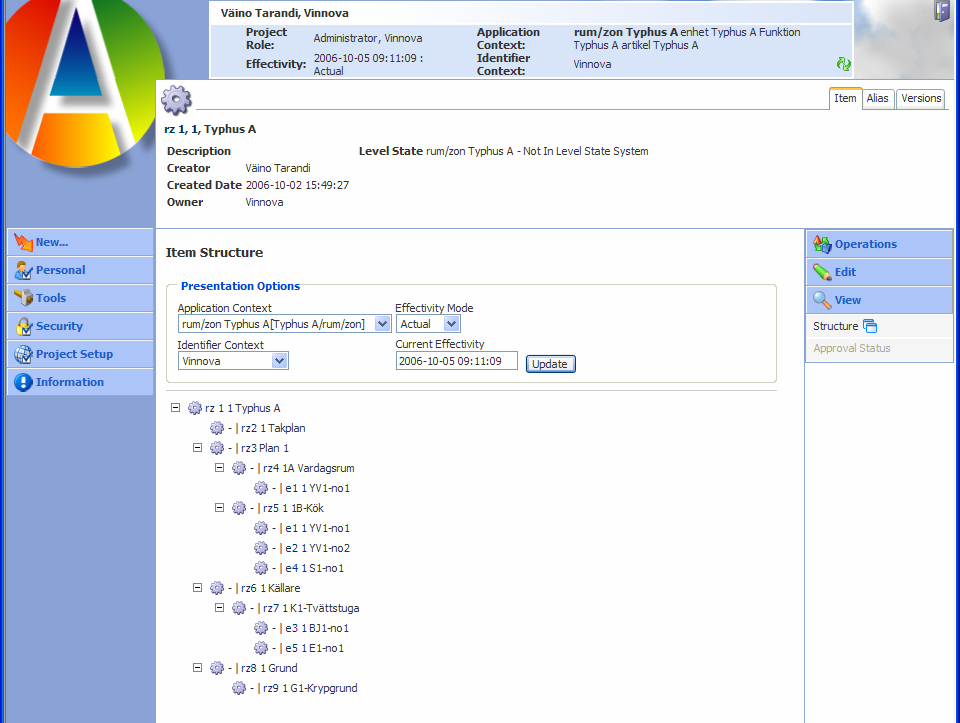
Task: Click the View magnifier icon
Action: 822,300
